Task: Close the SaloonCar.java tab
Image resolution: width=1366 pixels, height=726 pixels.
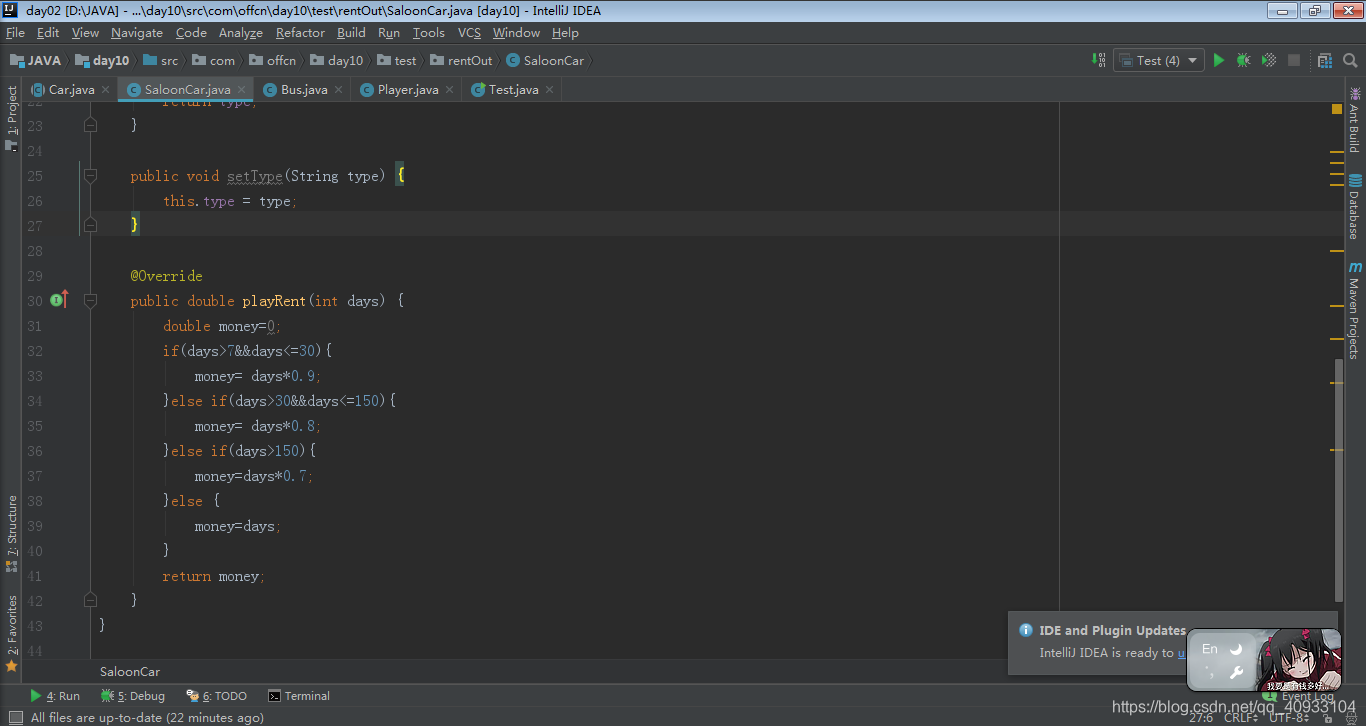Action: (241, 90)
